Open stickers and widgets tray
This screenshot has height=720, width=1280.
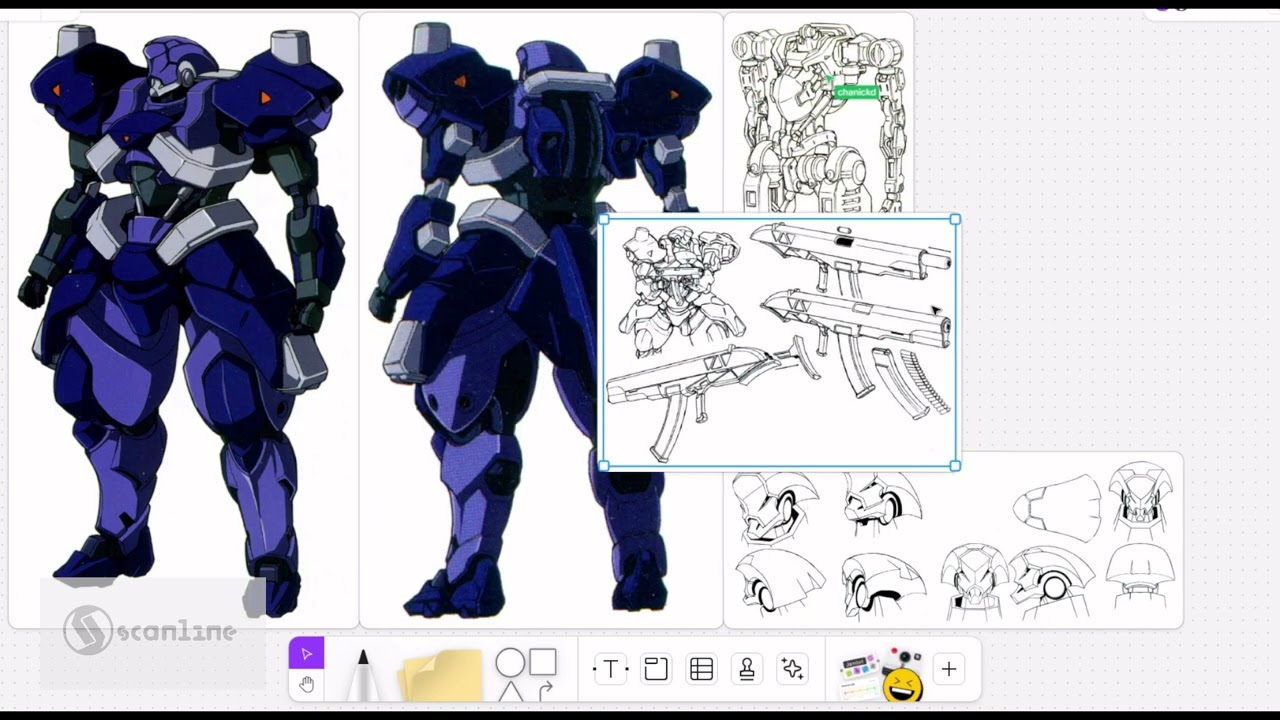coord(881,674)
